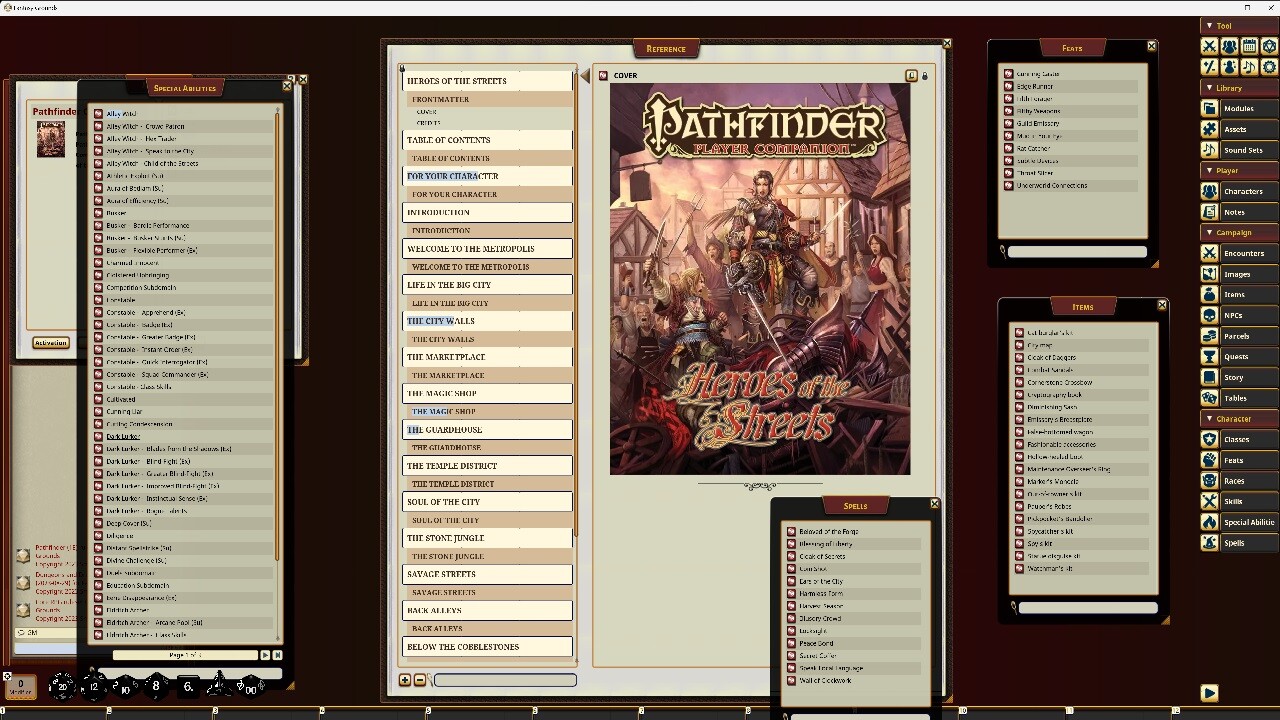
Task: Toggle the lock on the Reference window
Action: 924,75
